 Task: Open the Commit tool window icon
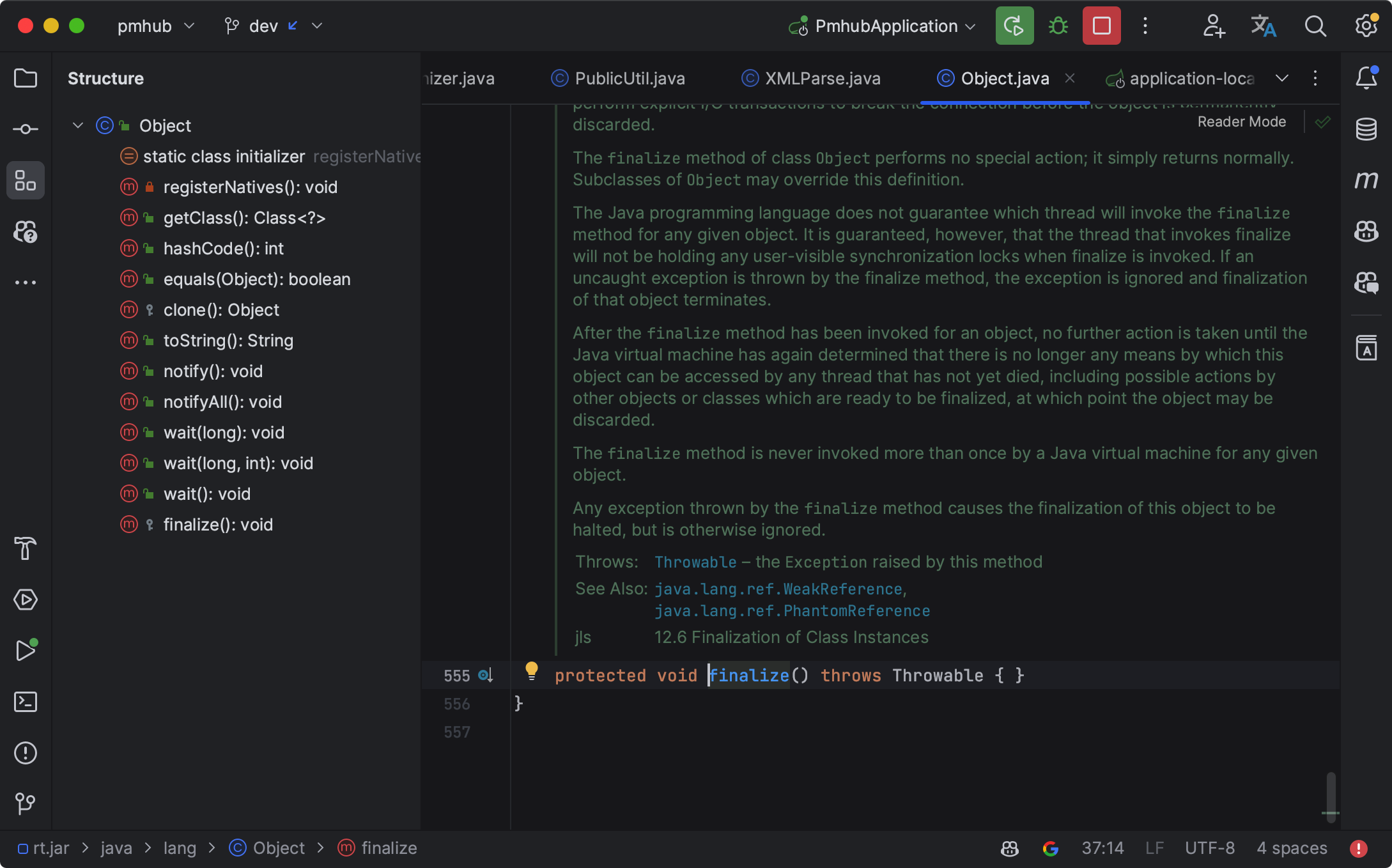26,129
